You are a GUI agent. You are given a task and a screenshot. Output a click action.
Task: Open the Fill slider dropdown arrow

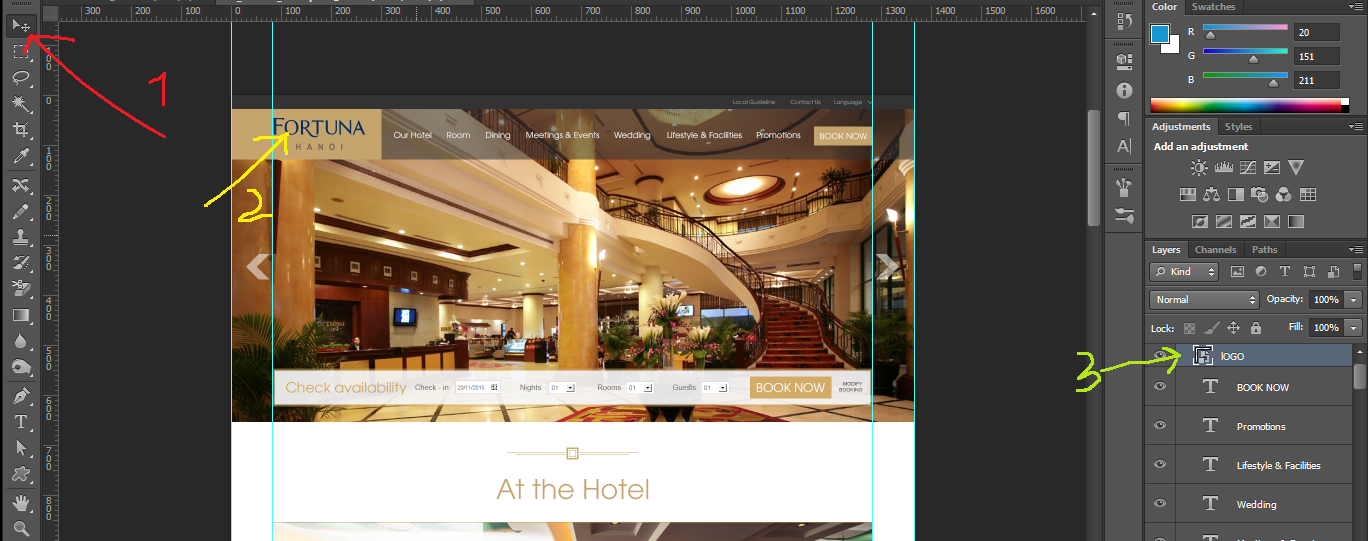point(1354,328)
